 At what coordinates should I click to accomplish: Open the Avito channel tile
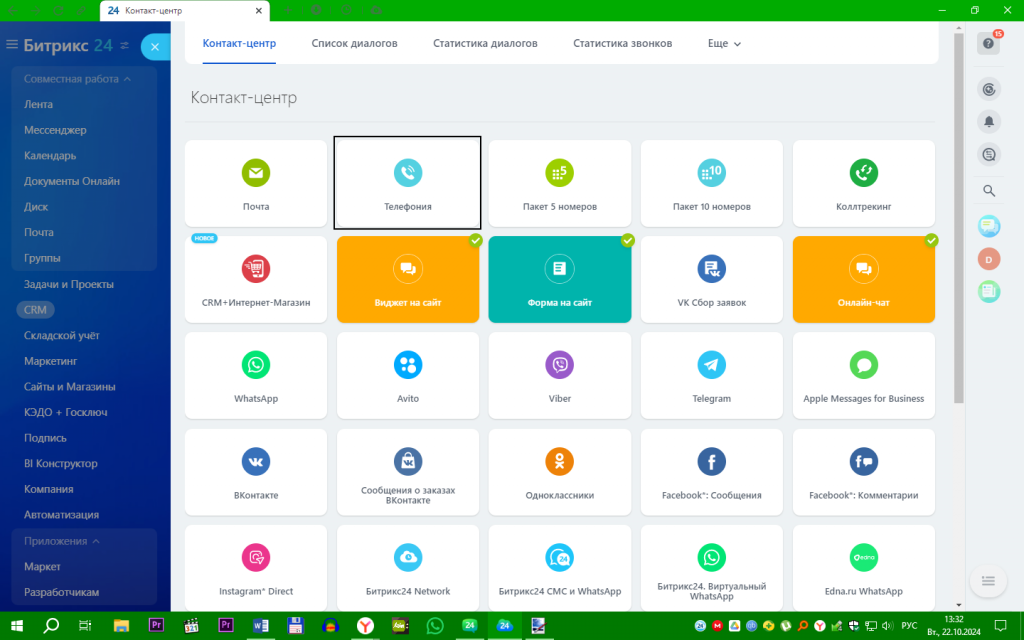click(408, 376)
